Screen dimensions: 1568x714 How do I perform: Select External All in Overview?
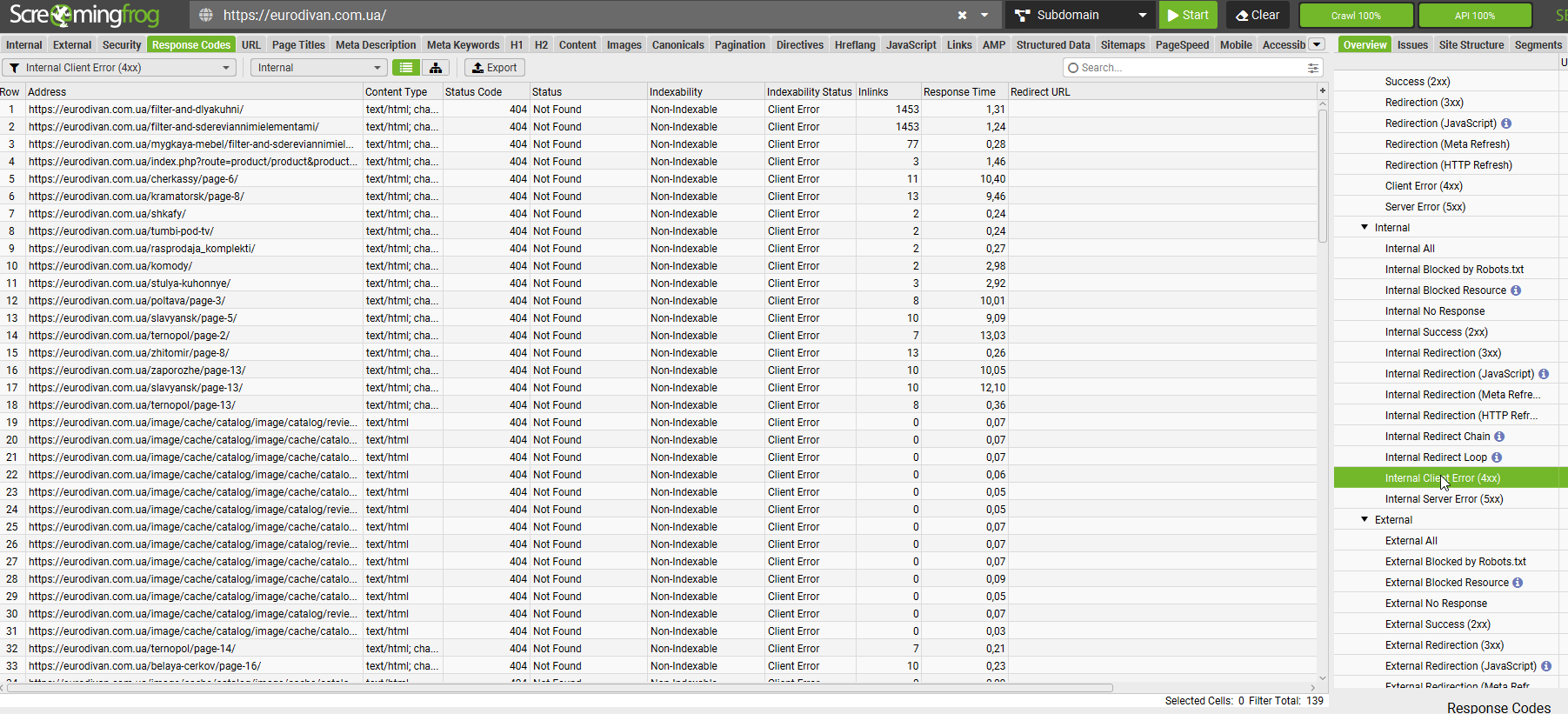point(1411,541)
